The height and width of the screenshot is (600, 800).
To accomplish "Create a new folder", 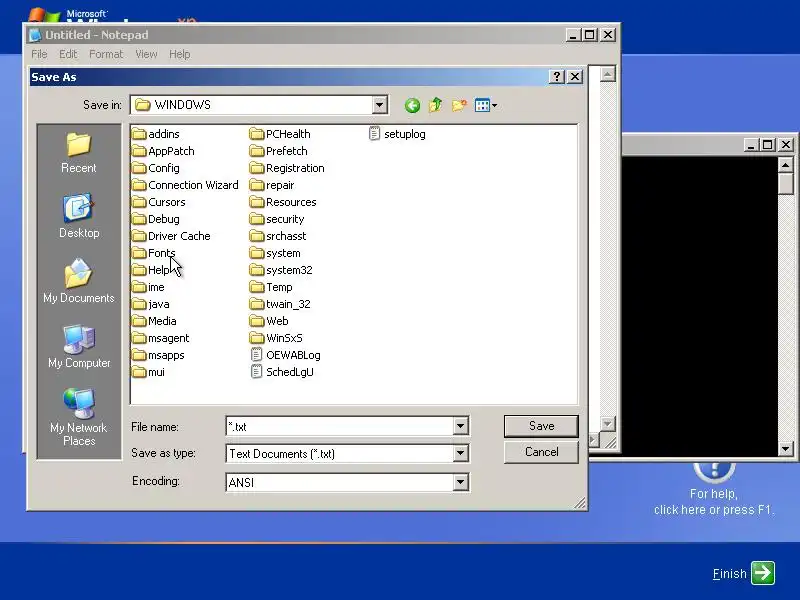I will (459, 105).
